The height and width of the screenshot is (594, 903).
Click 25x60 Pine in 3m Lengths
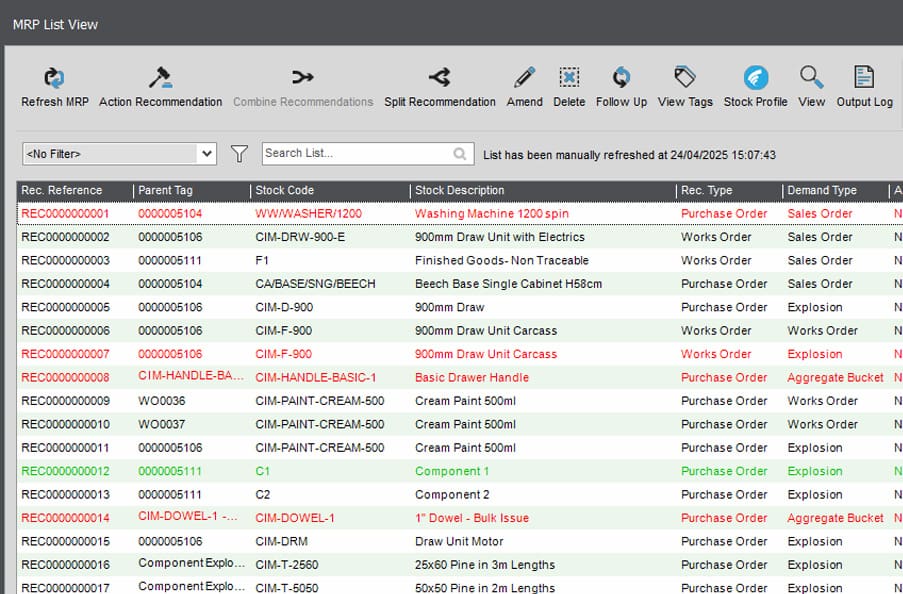[485, 565]
